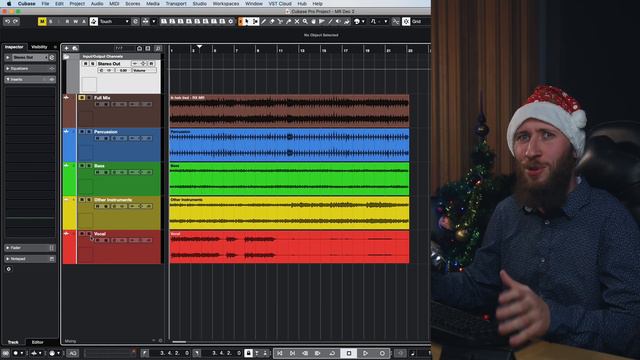Open the Volume automation parameter dropdown
The height and width of the screenshot is (360, 640).
[144, 70]
